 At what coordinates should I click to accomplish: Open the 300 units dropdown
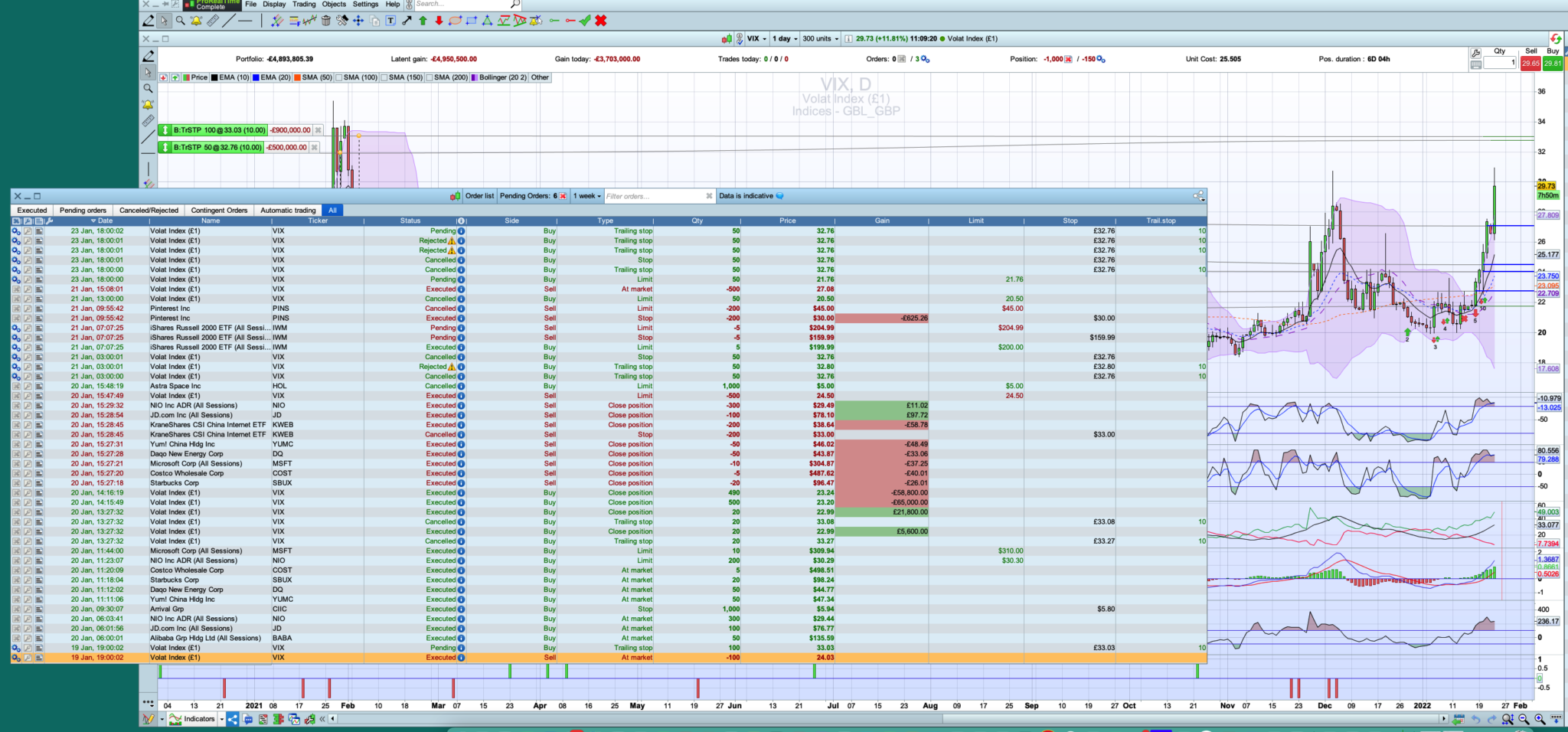(820, 38)
